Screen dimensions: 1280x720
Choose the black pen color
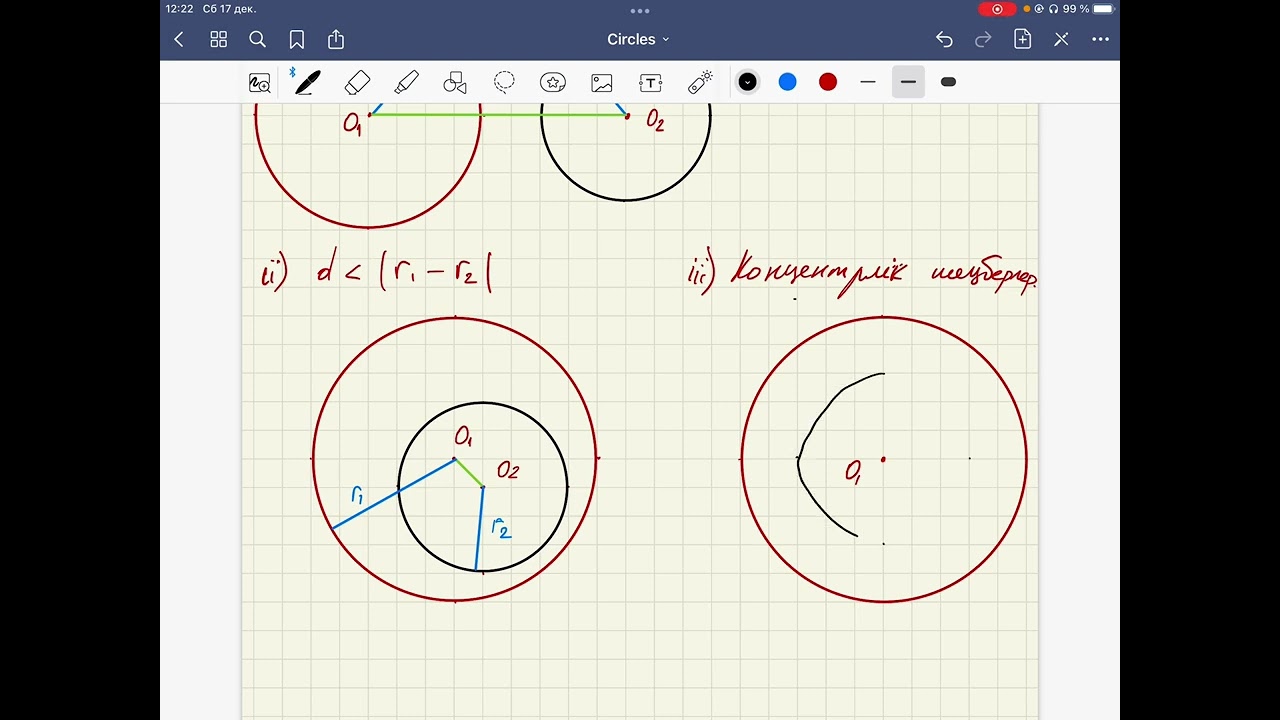[x=747, y=82]
